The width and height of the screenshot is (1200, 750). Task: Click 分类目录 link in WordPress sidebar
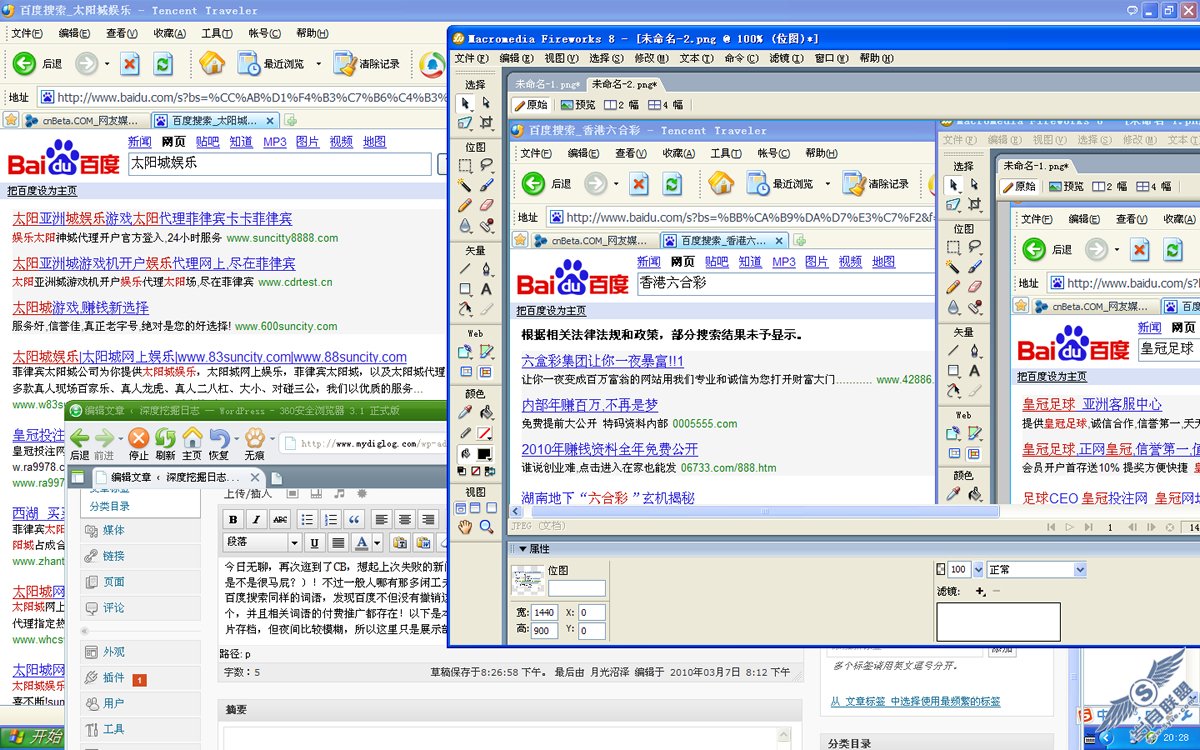109,506
